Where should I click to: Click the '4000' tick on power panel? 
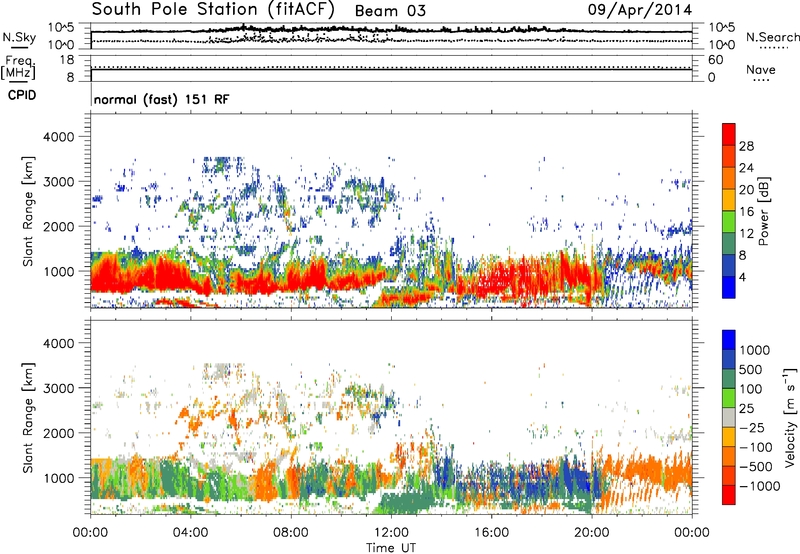[58, 137]
